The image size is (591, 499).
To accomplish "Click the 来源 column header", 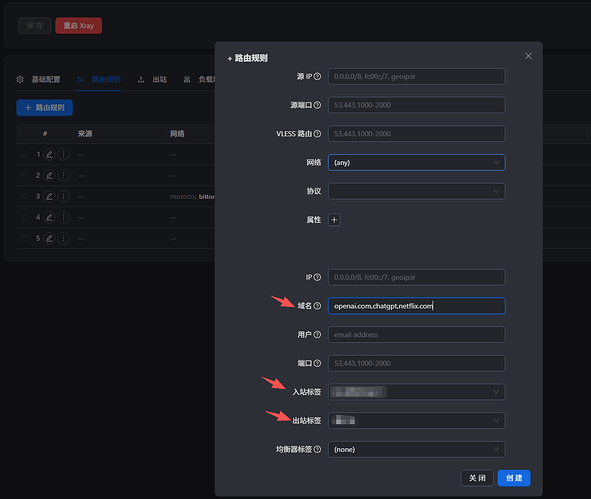I will [85, 134].
